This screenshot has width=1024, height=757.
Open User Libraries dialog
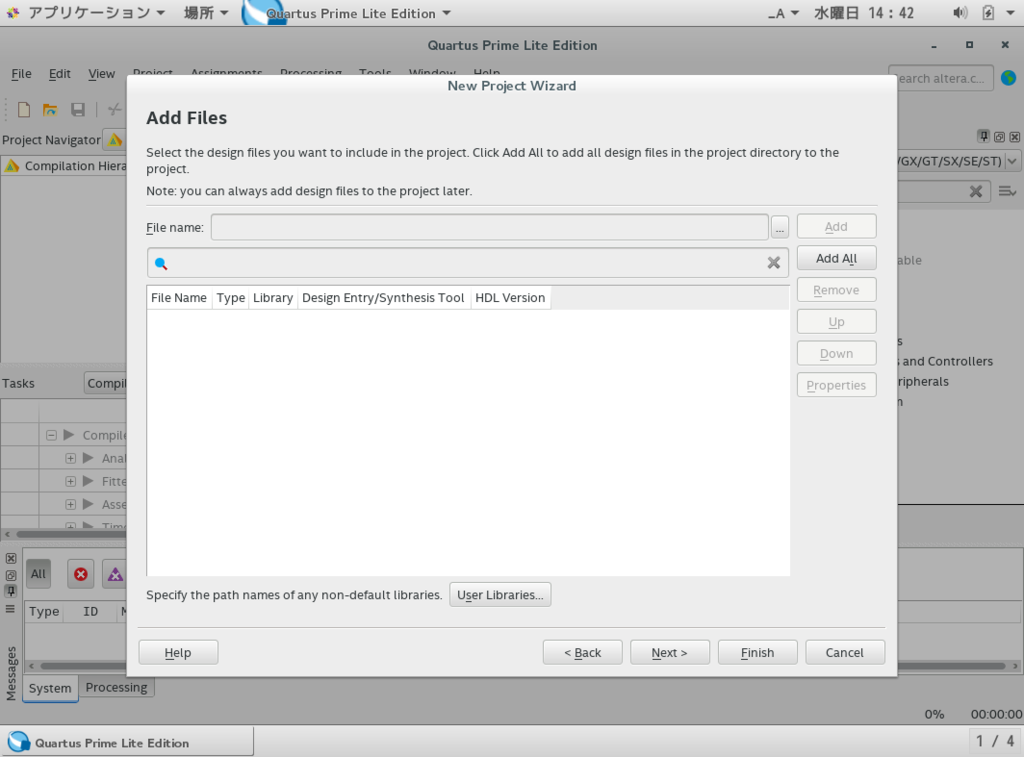(500, 595)
